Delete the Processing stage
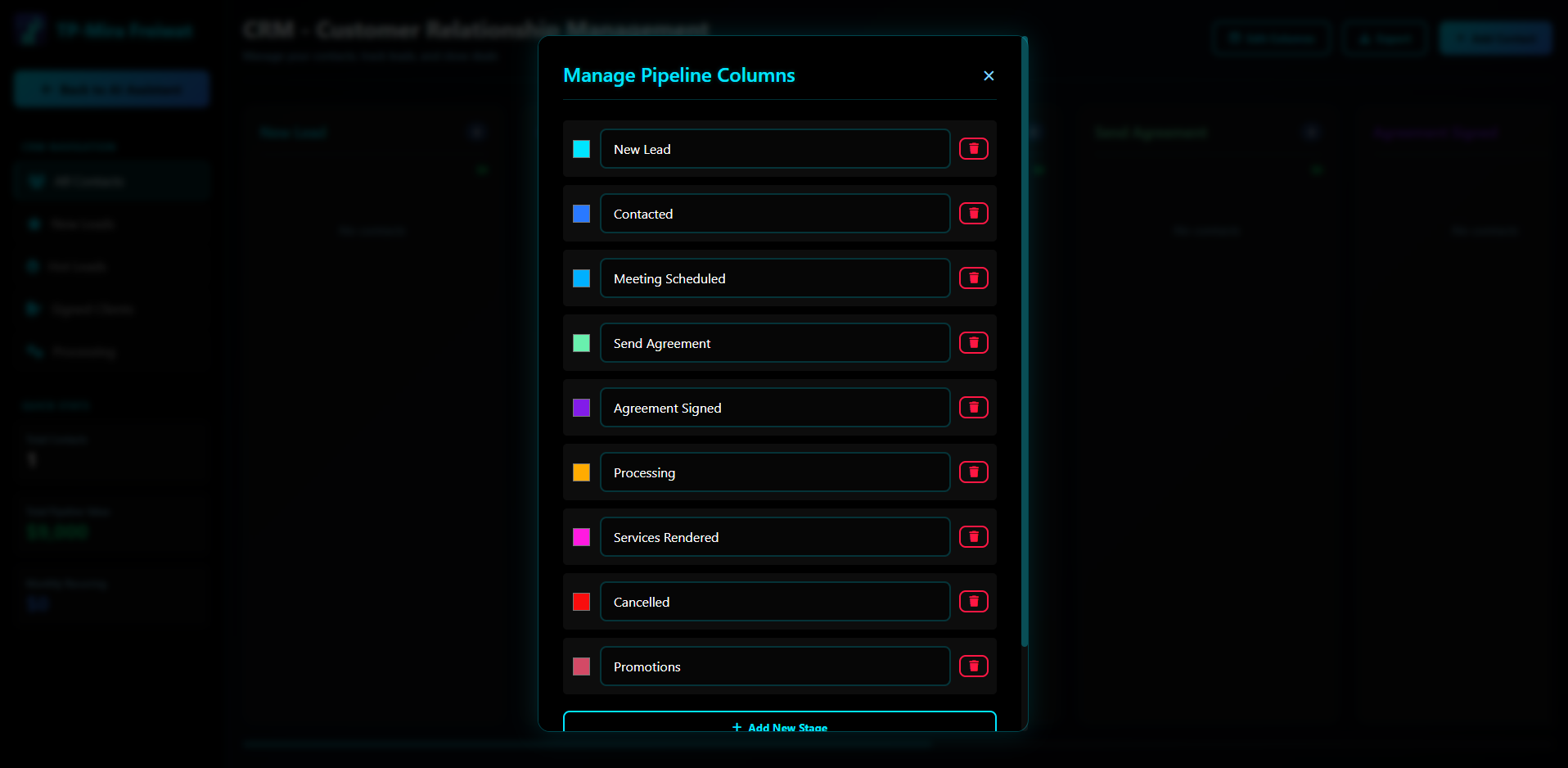The width and height of the screenshot is (1568, 768). click(x=973, y=472)
